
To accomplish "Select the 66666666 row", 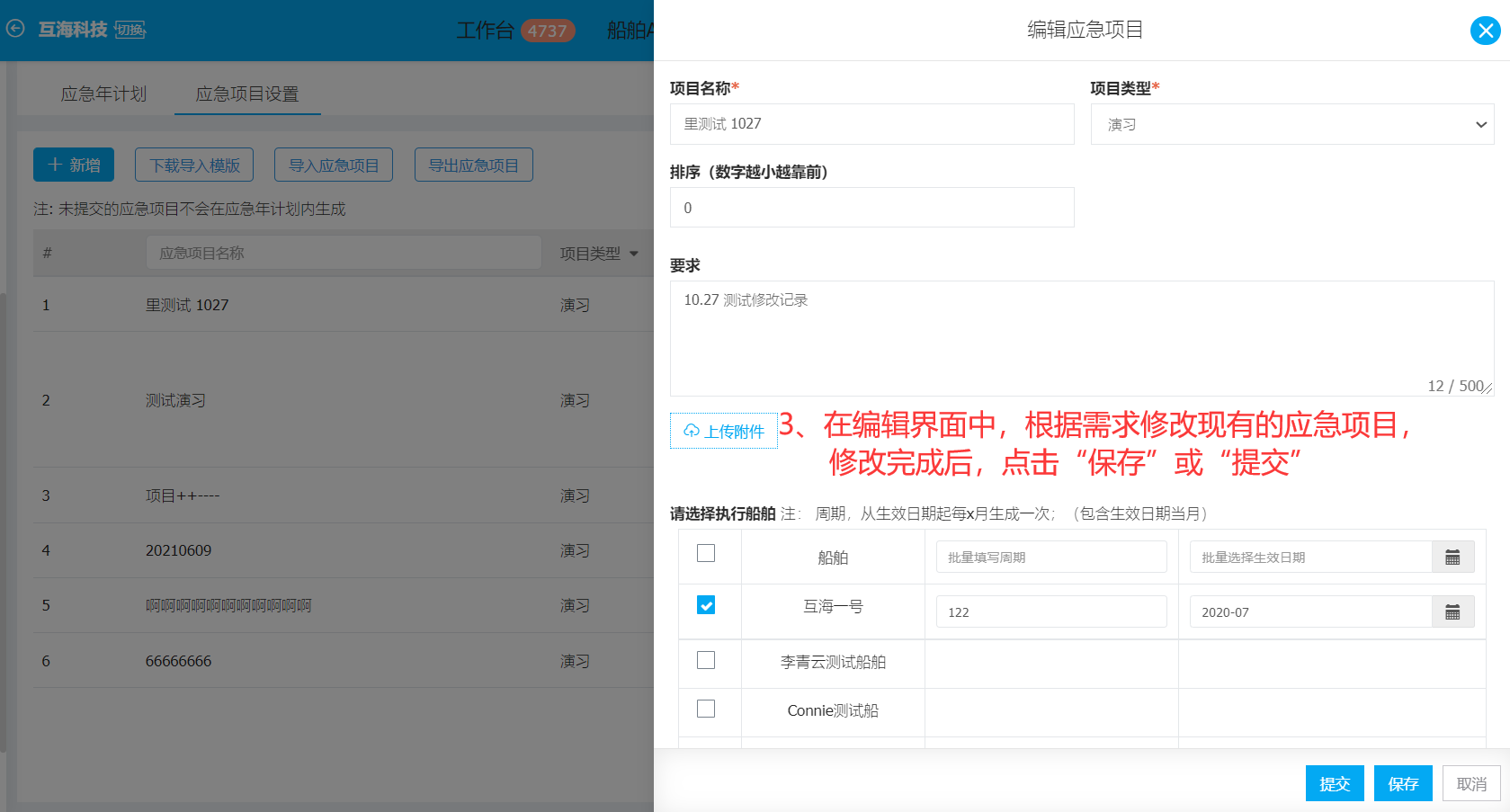I will pyautogui.click(x=344, y=661).
